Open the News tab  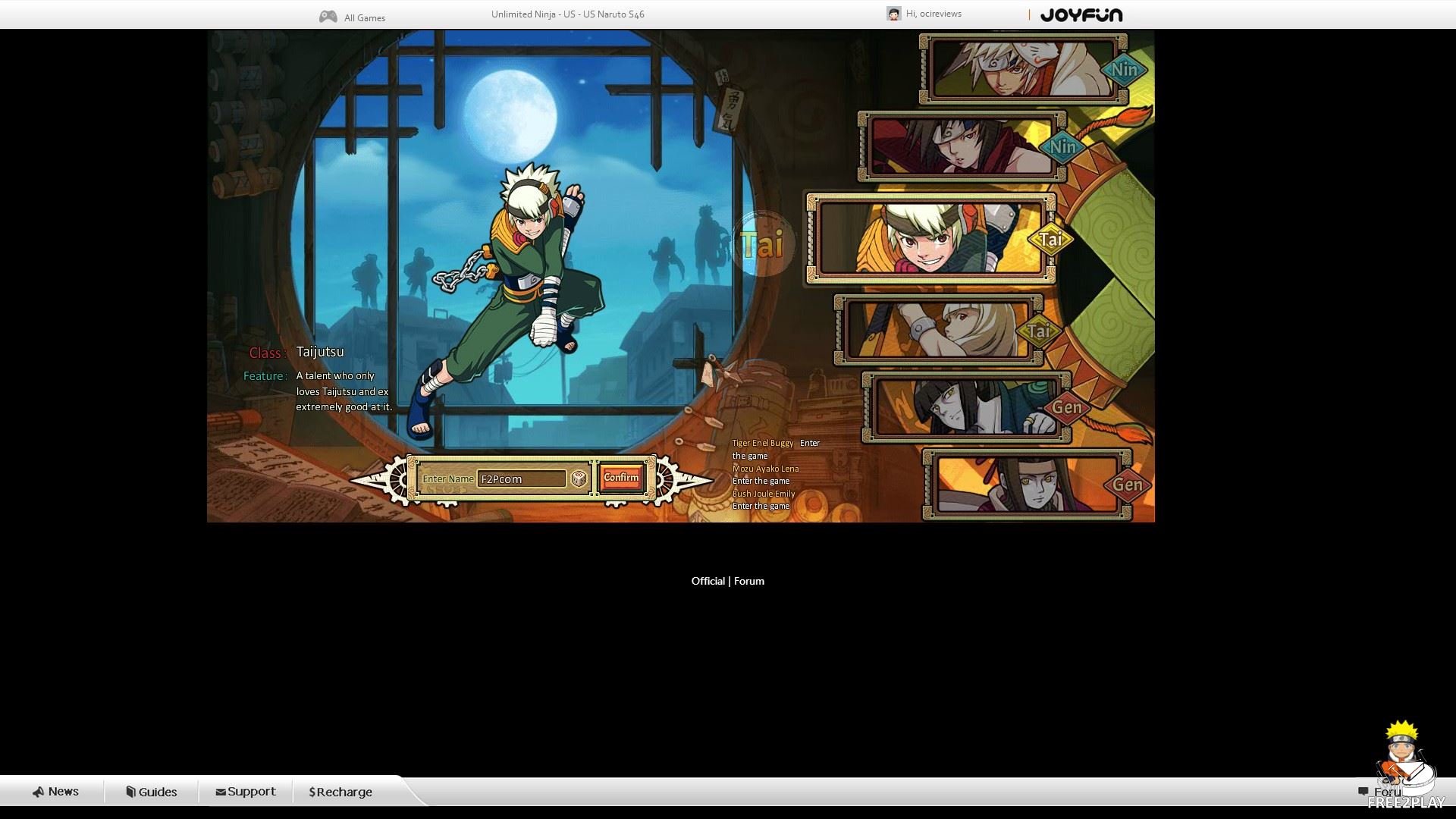pos(55,792)
